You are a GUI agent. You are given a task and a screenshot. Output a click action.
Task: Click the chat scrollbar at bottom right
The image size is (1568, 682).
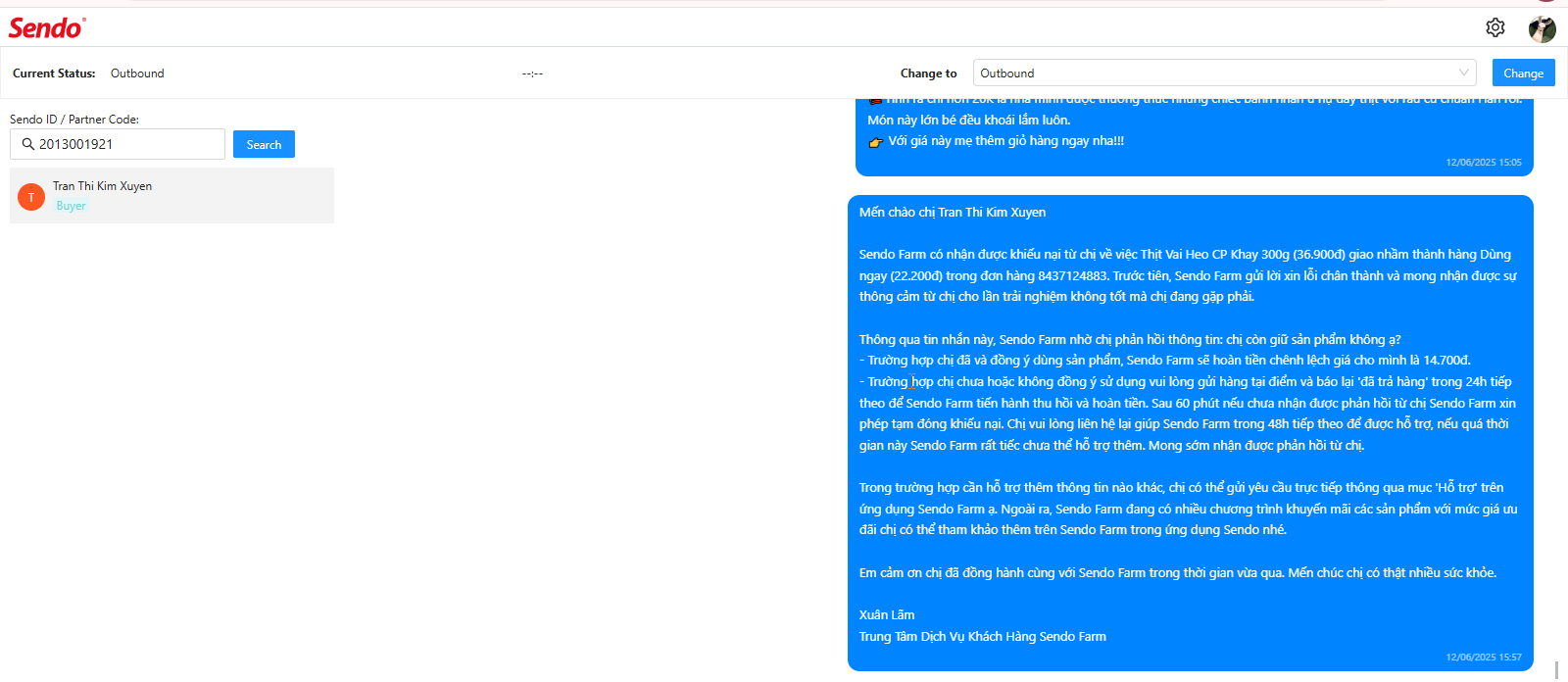[1556, 669]
